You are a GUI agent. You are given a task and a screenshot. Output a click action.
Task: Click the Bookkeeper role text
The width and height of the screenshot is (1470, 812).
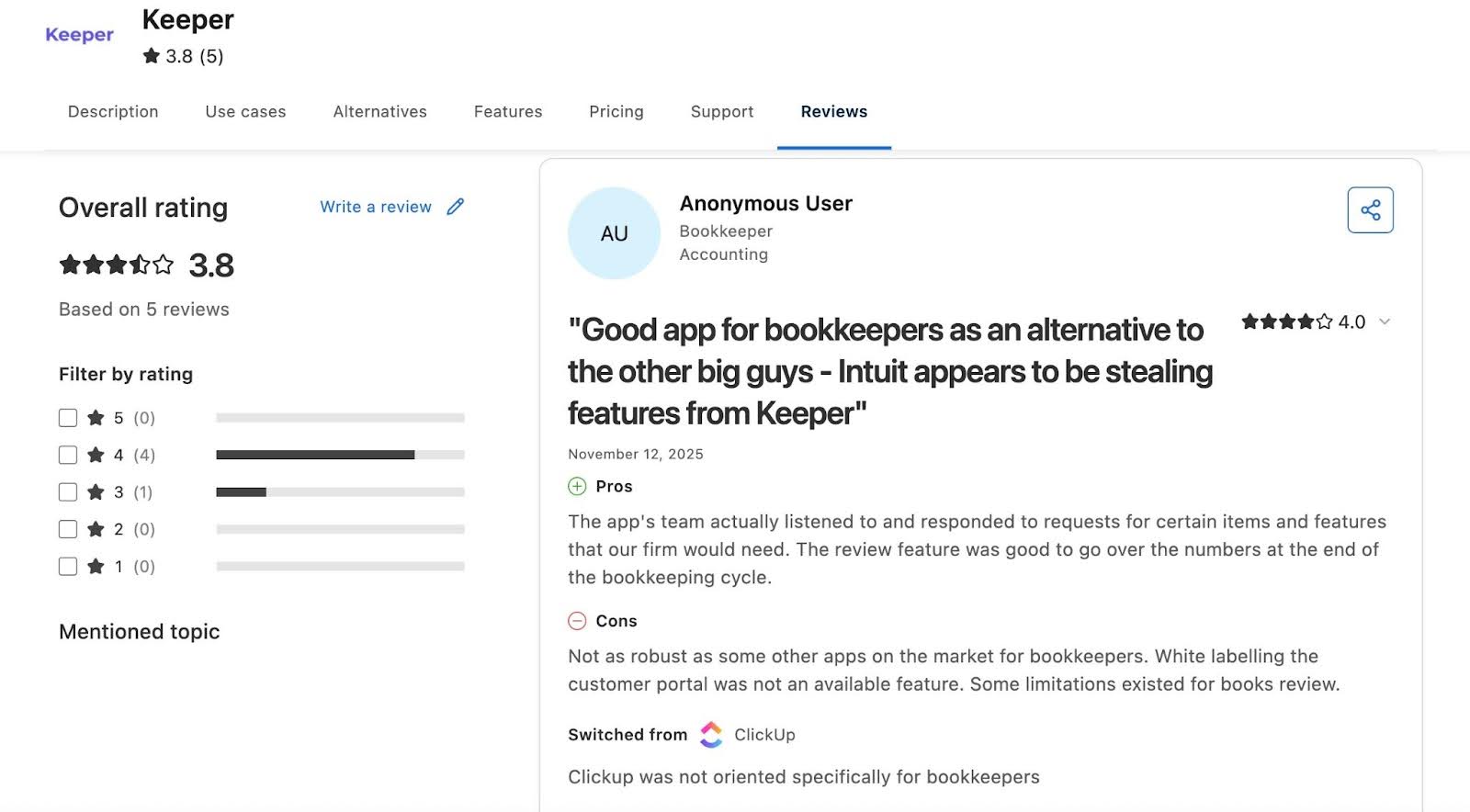[726, 231]
